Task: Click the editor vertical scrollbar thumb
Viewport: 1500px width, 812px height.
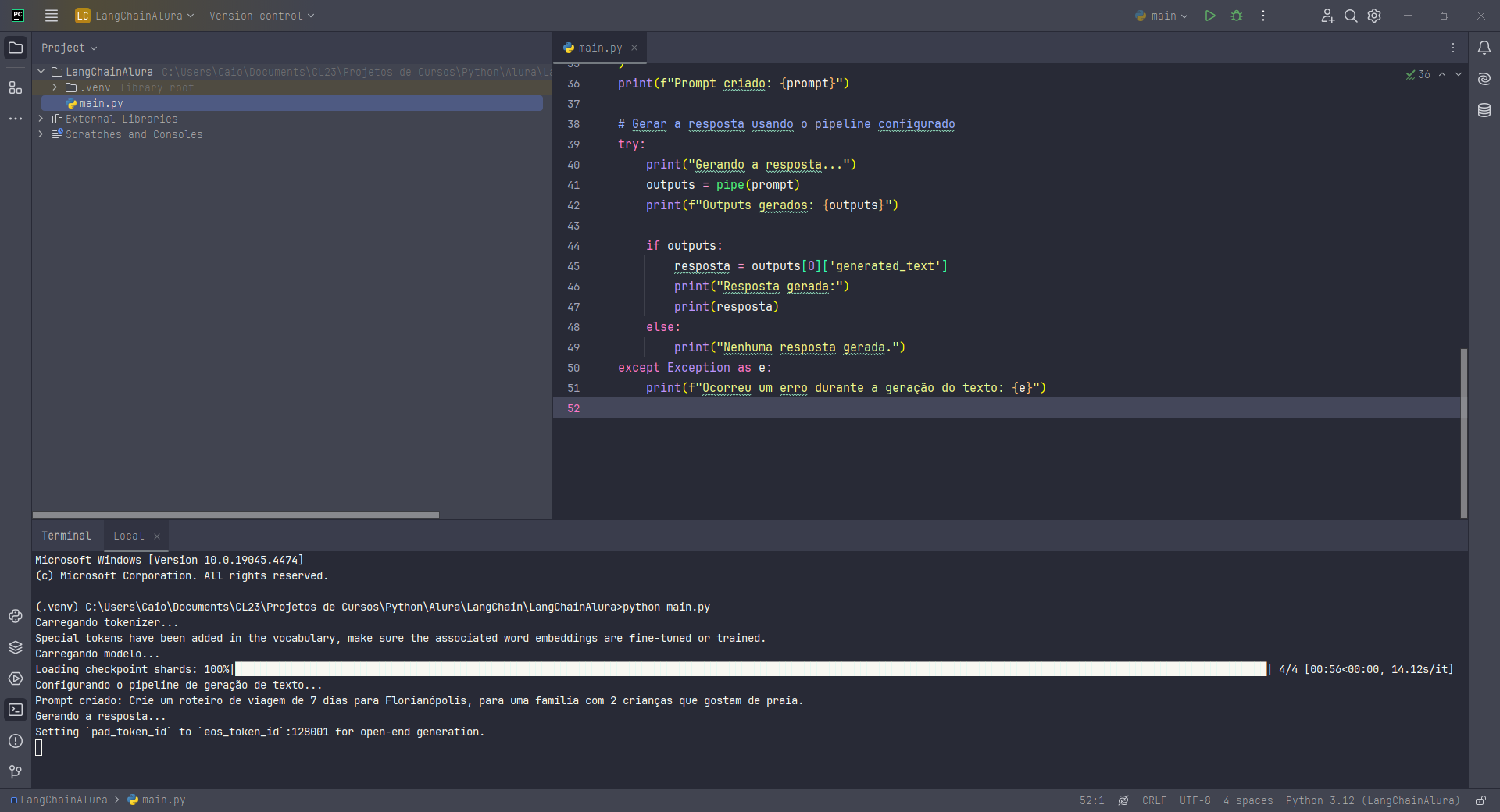Action: coord(1464,433)
